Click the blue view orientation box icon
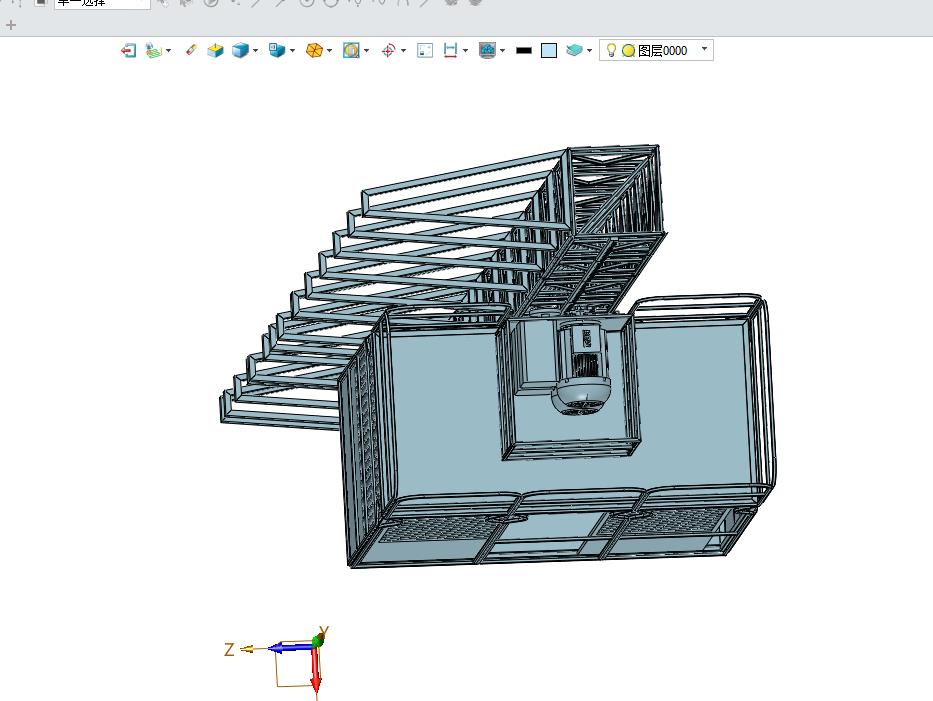Screen dimensions: 933x701 (x=277, y=51)
